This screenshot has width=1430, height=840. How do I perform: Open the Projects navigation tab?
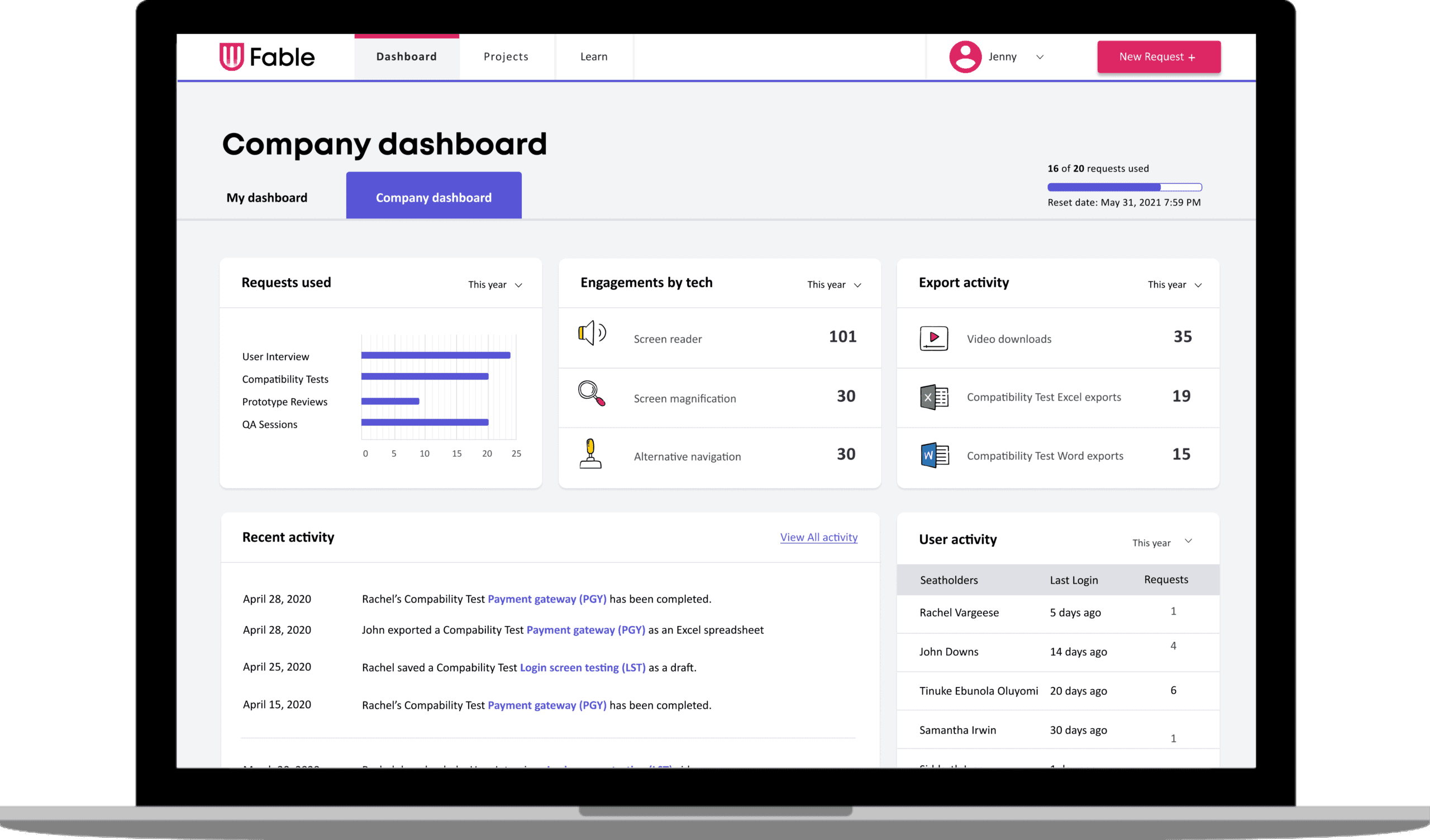coord(506,57)
